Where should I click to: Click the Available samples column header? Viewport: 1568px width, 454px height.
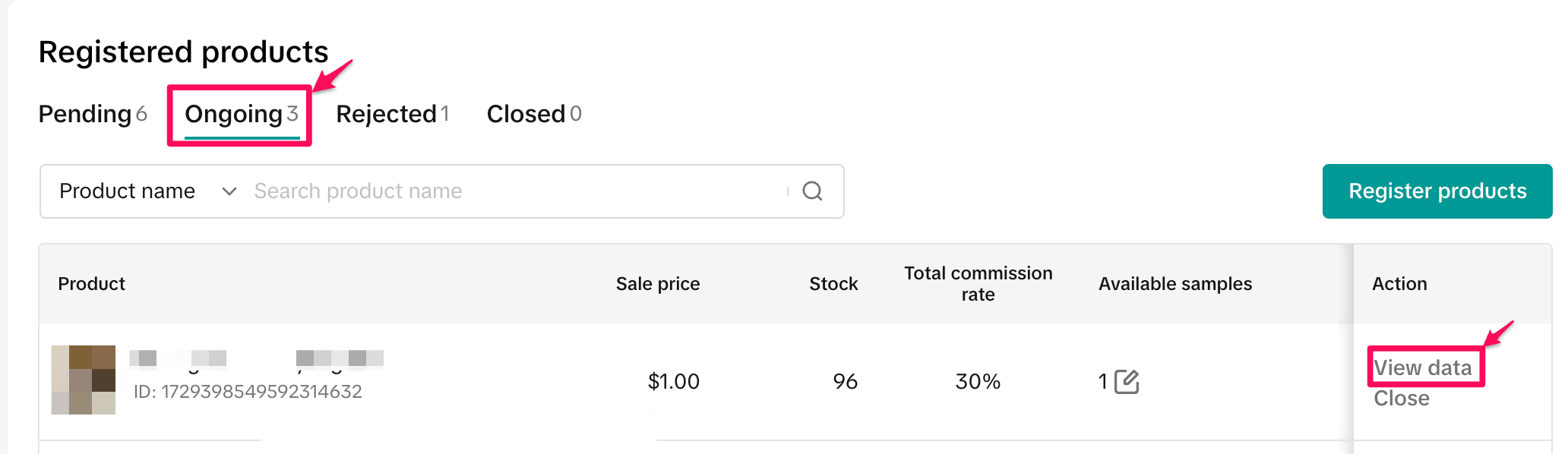tap(1174, 284)
